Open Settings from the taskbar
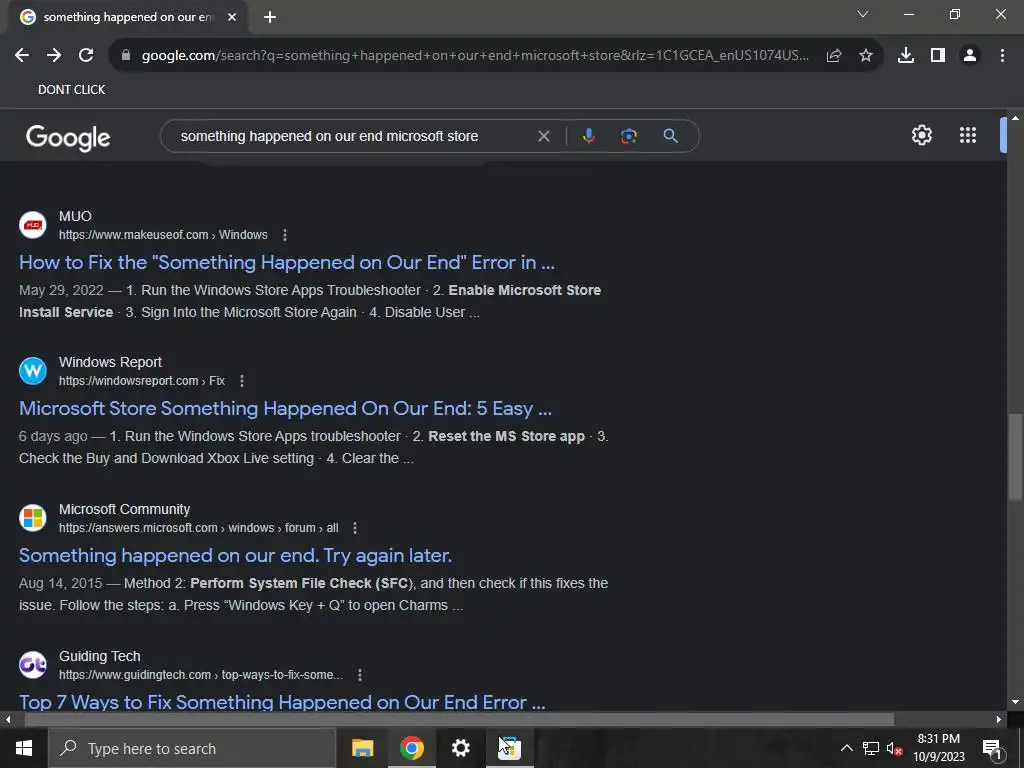The image size is (1024, 768). pyautogui.click(x=460, y=748)
